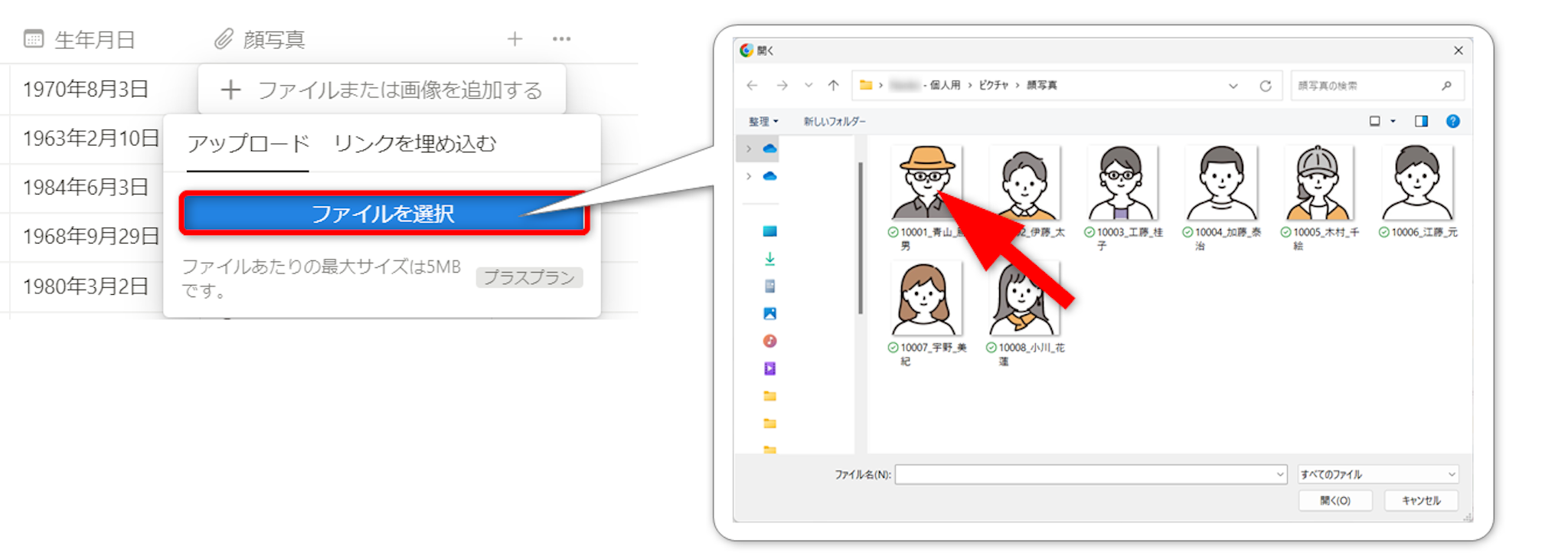Open the ファイル名 history dropdown arrow

(1279, 475)
